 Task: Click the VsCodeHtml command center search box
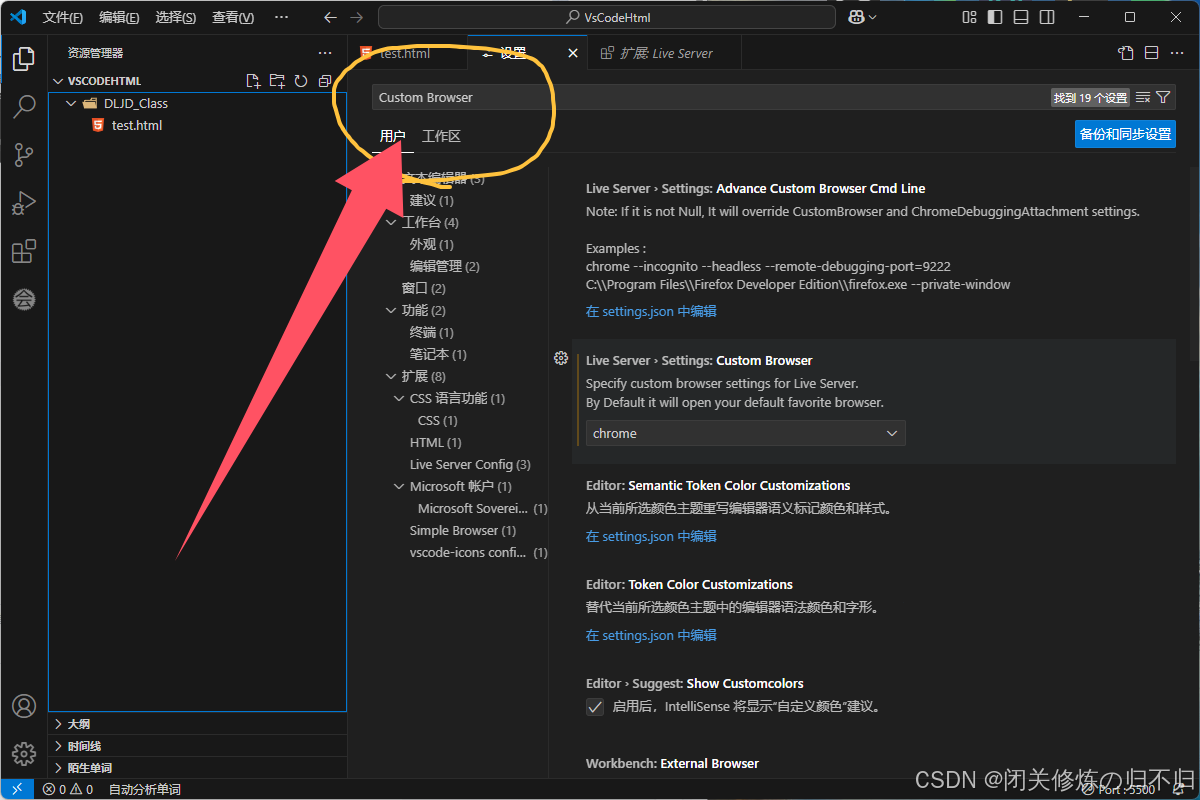tap(607, 17)
